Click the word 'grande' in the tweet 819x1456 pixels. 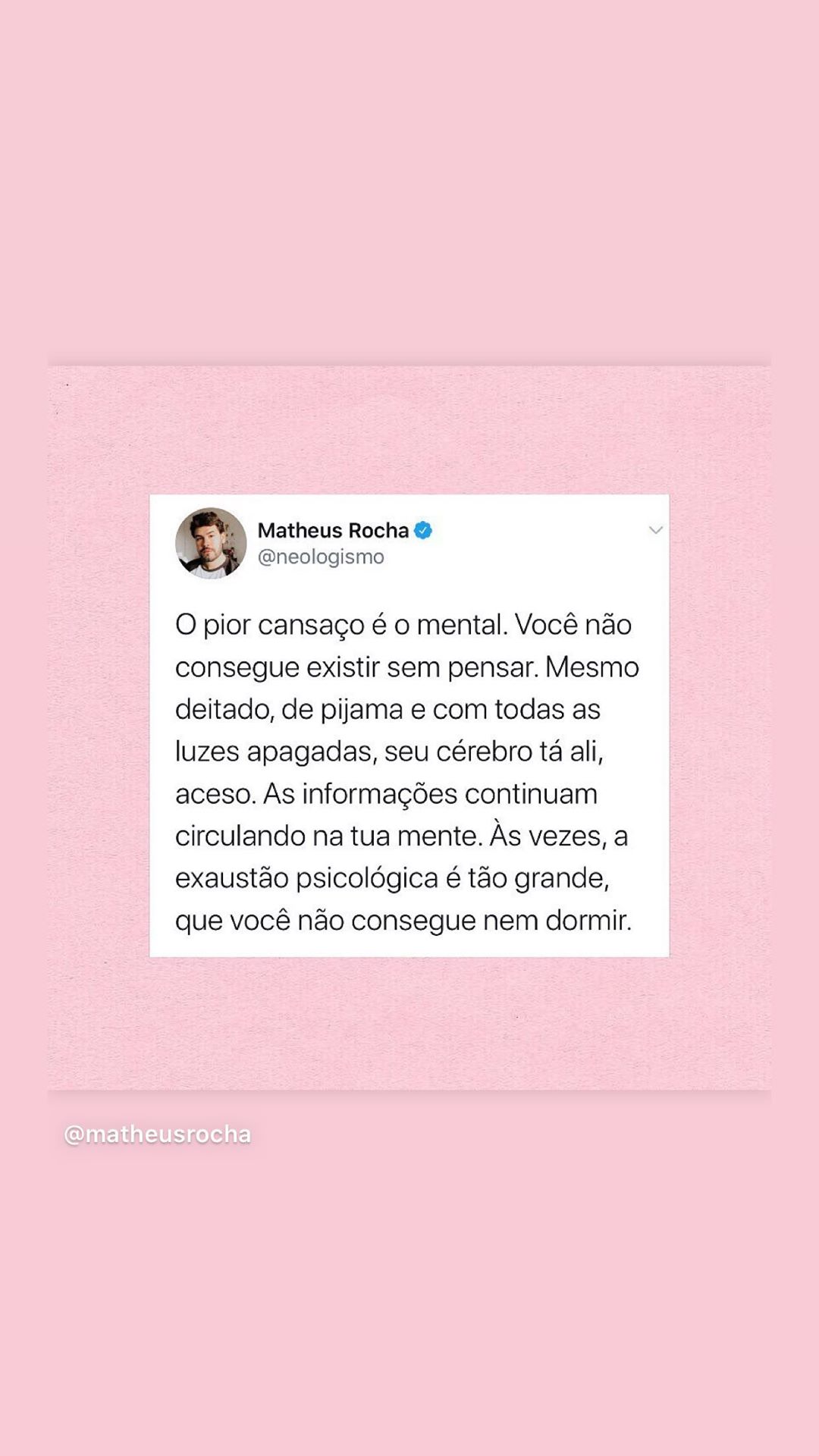pos(560,878)
